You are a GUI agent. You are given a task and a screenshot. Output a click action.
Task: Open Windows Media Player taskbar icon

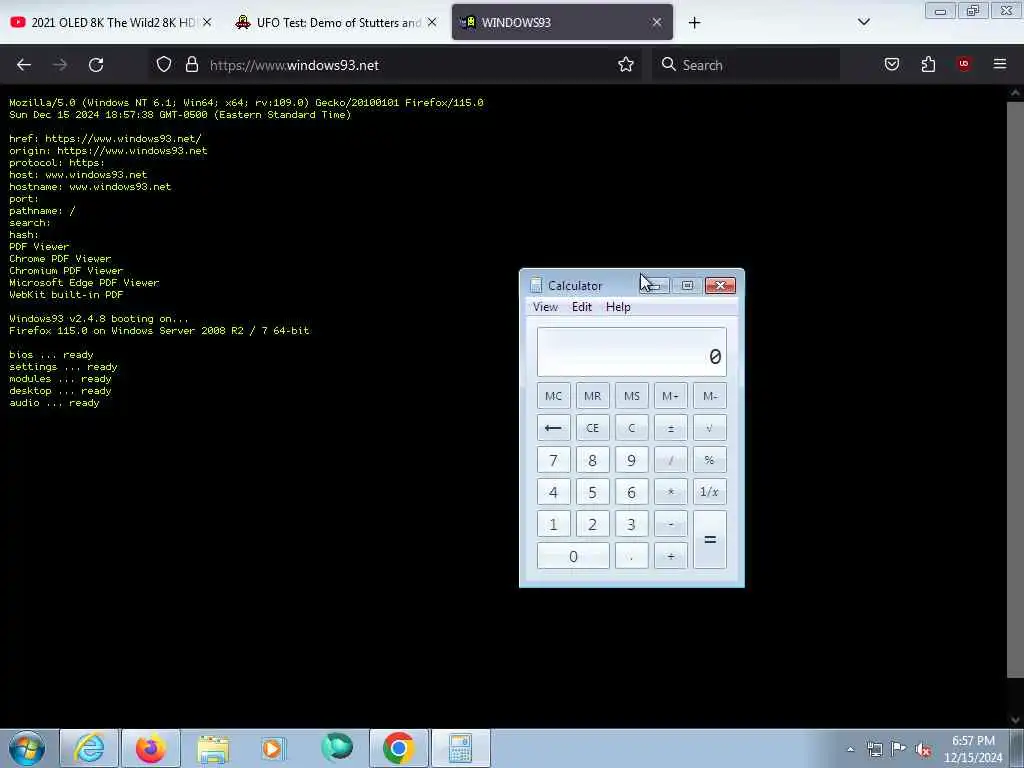click(x=273, y=748)
